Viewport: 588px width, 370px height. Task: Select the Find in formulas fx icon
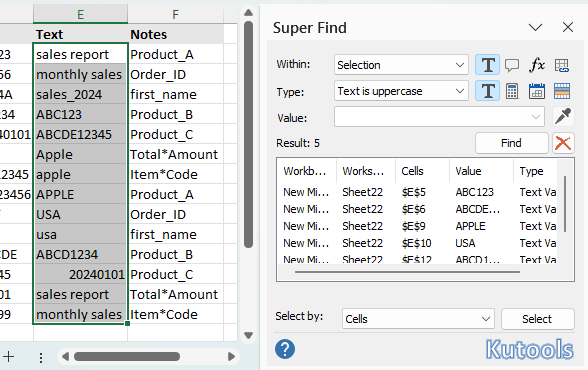click(x=537, y=65)
